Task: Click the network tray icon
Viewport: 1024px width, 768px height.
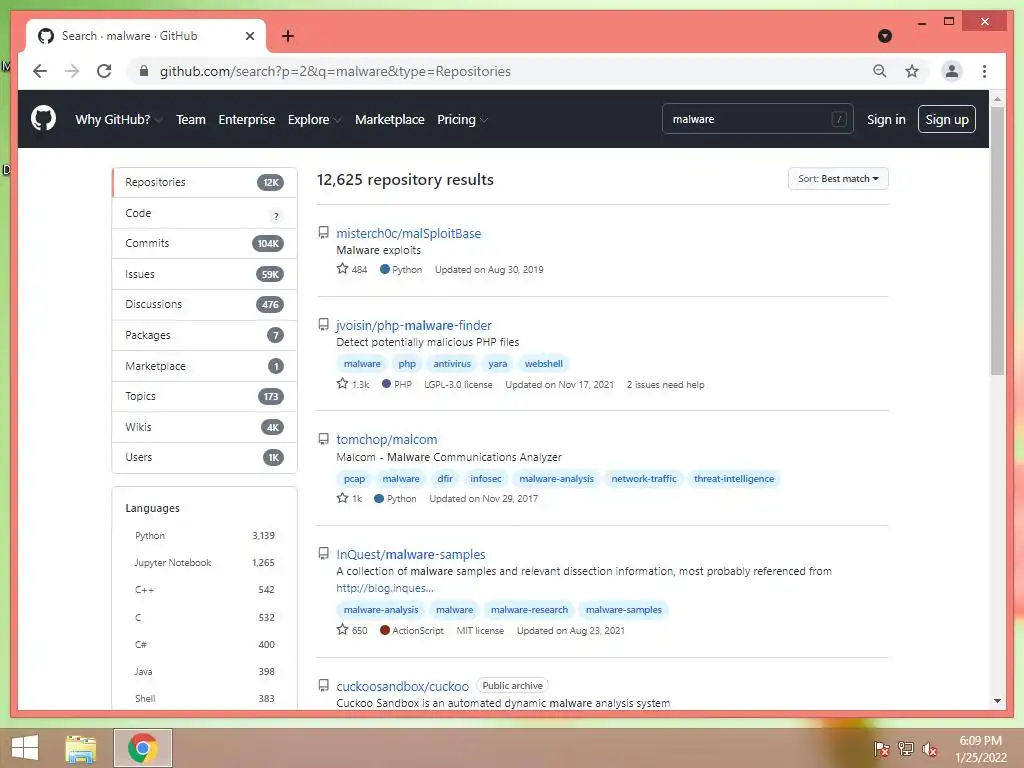Action: (x=905, y=749)
